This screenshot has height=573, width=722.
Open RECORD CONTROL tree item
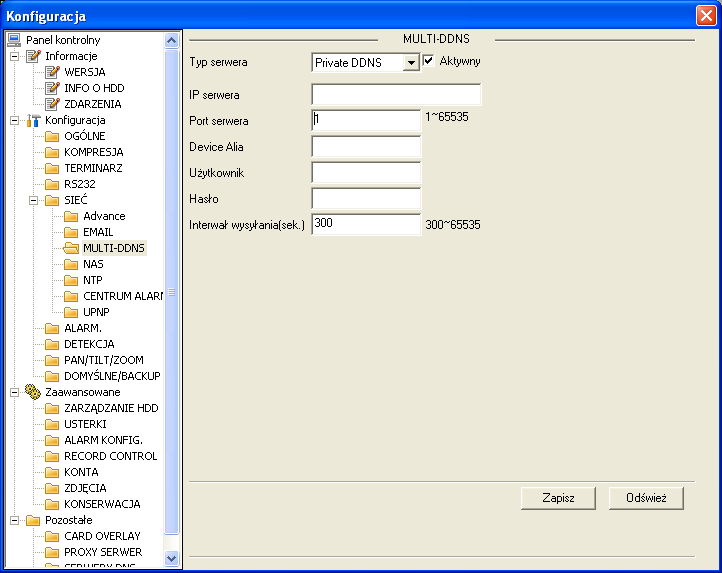pyautogui.click(x=111, y=456)
